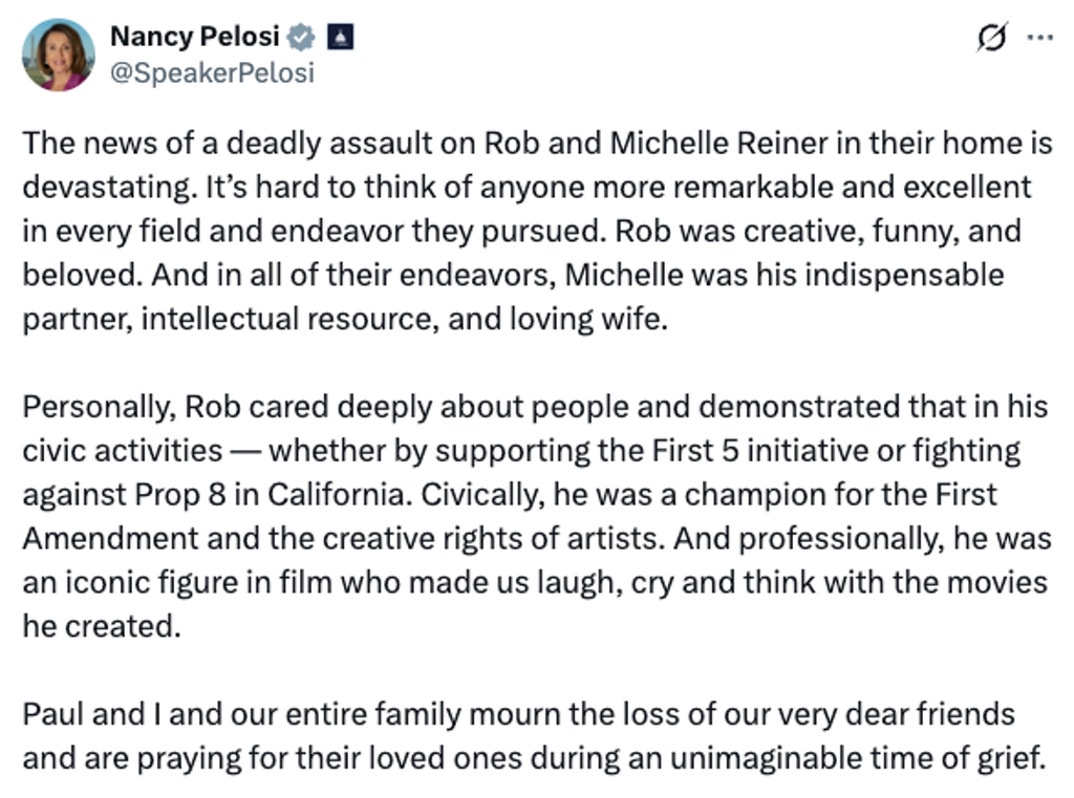
Task: Select the first paragraph of the tweet
Action: [x=530, y=230]
